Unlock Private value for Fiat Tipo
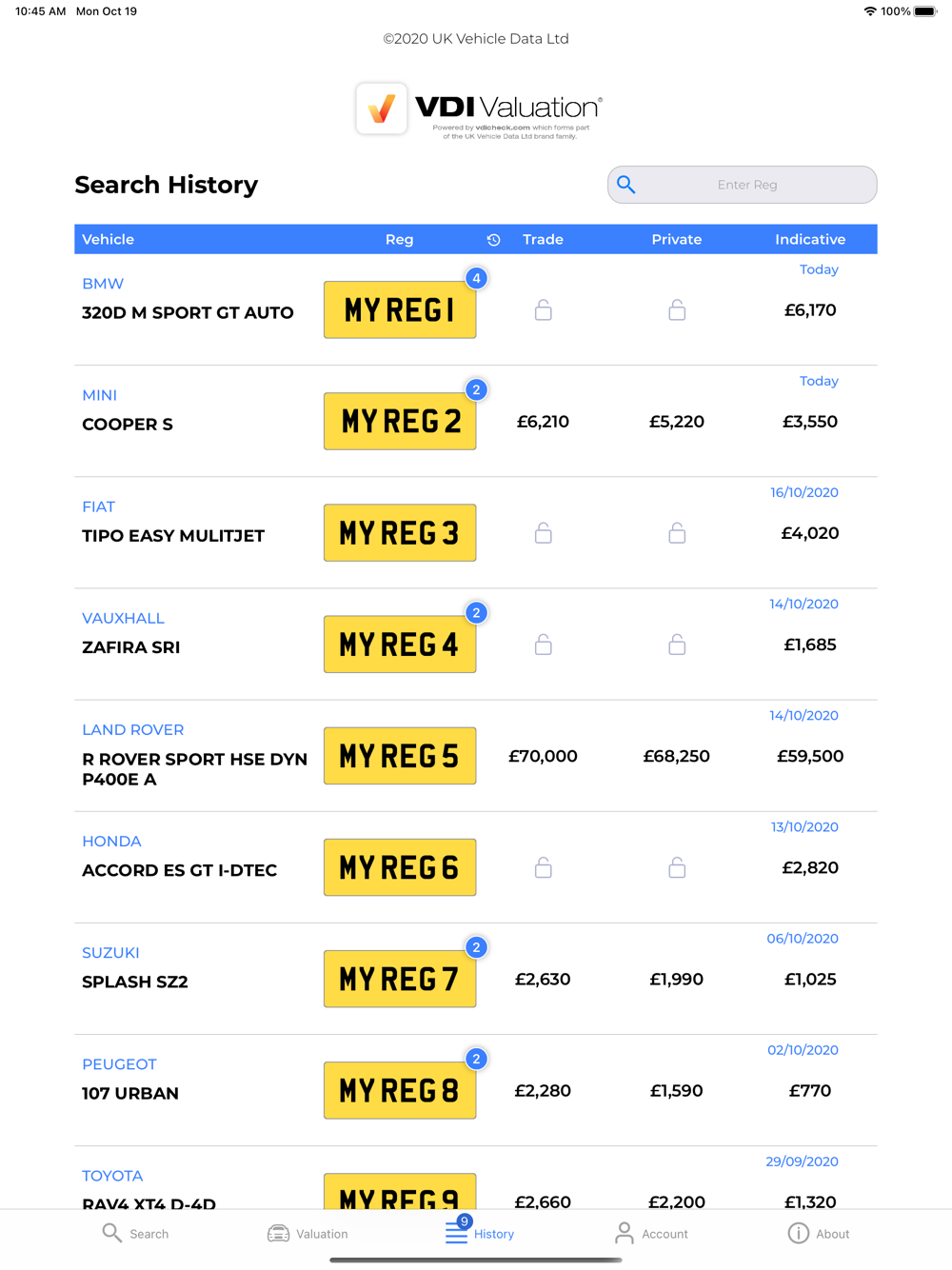Viewport: 952px width, 1270px height. [677, 532]
